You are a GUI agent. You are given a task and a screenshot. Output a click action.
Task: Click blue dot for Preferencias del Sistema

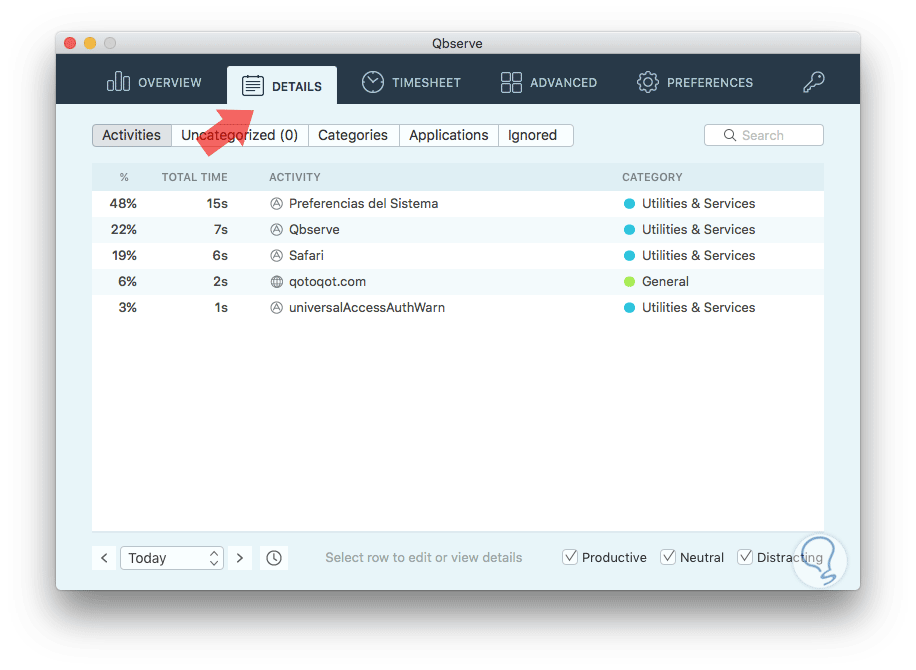[629, 204]
